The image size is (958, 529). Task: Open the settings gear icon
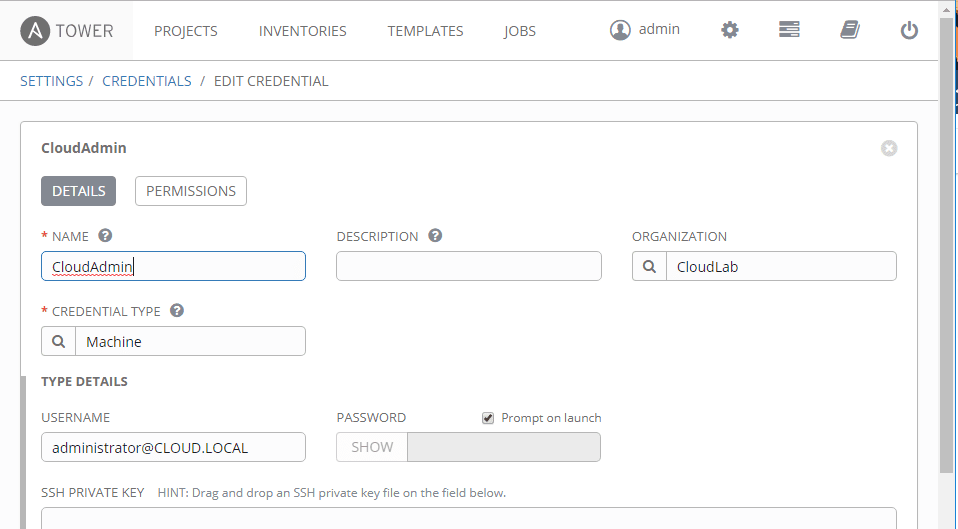[730, 30]
